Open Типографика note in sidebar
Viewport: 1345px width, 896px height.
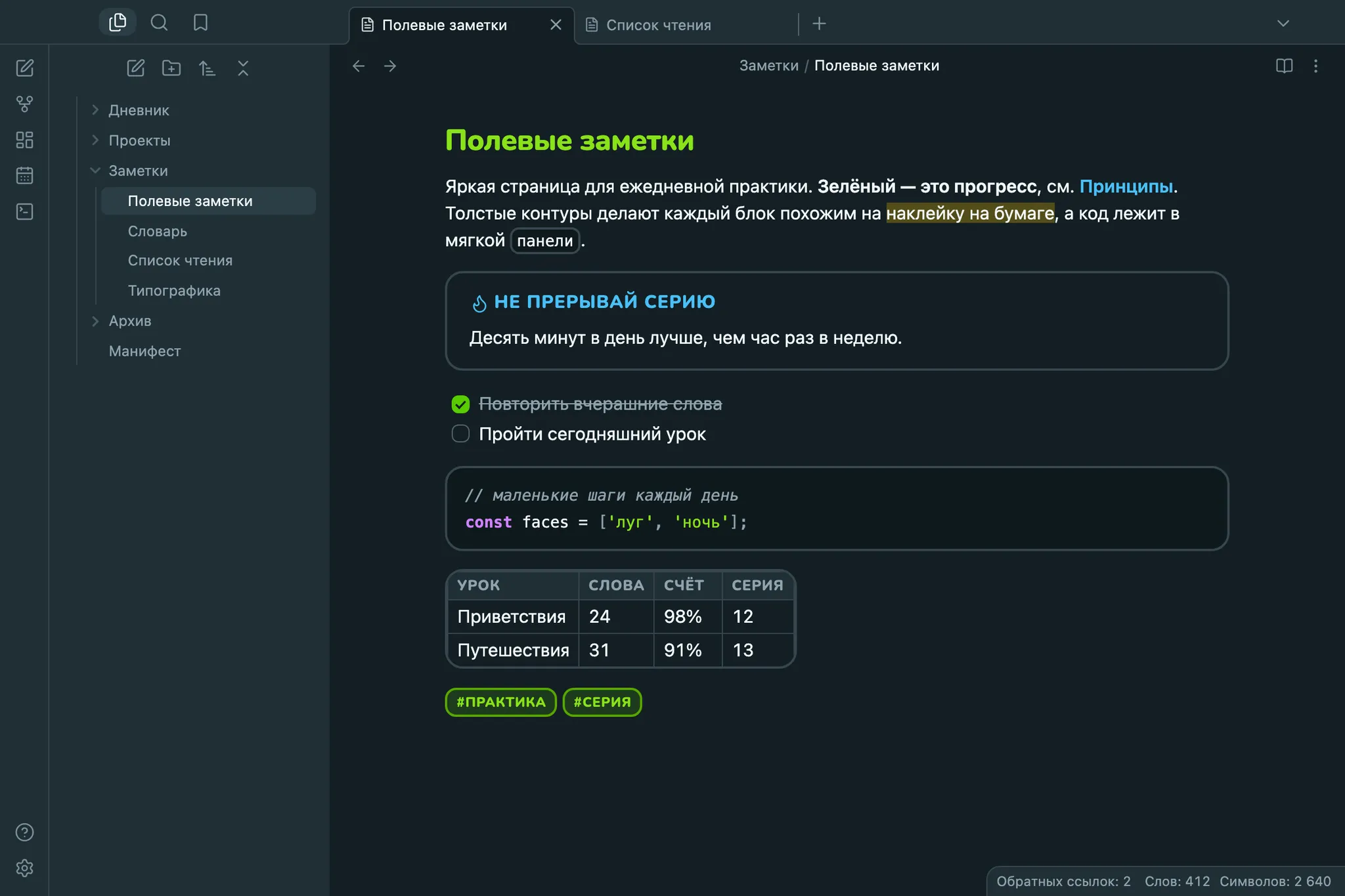click(x=208, y=291)
